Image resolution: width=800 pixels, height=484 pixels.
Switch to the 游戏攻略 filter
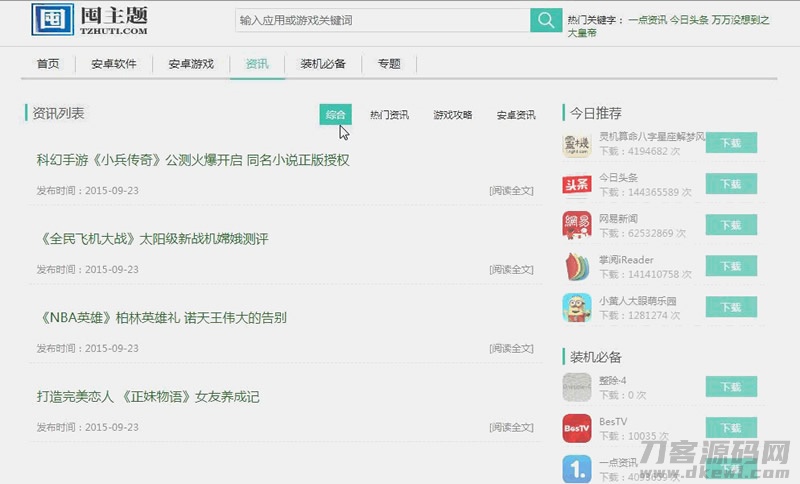point(452,115)
